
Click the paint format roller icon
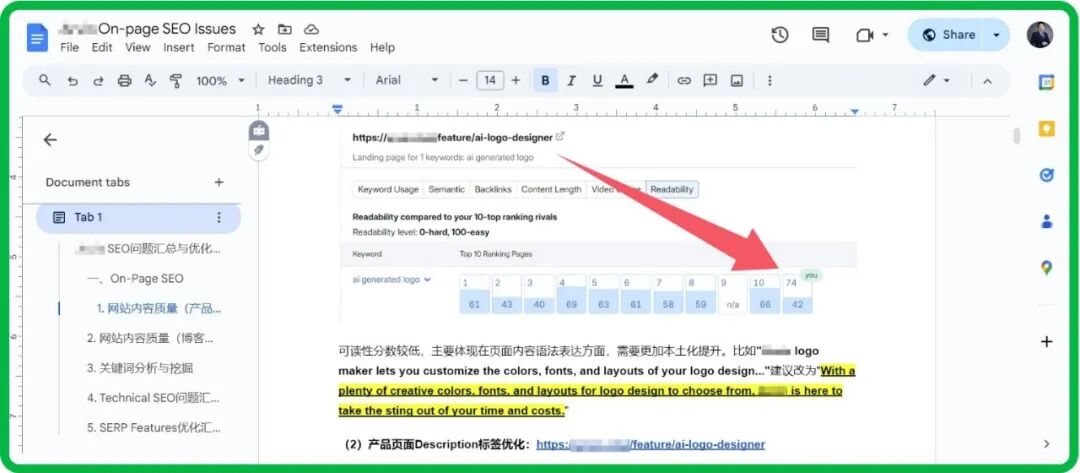click(176, 81)
